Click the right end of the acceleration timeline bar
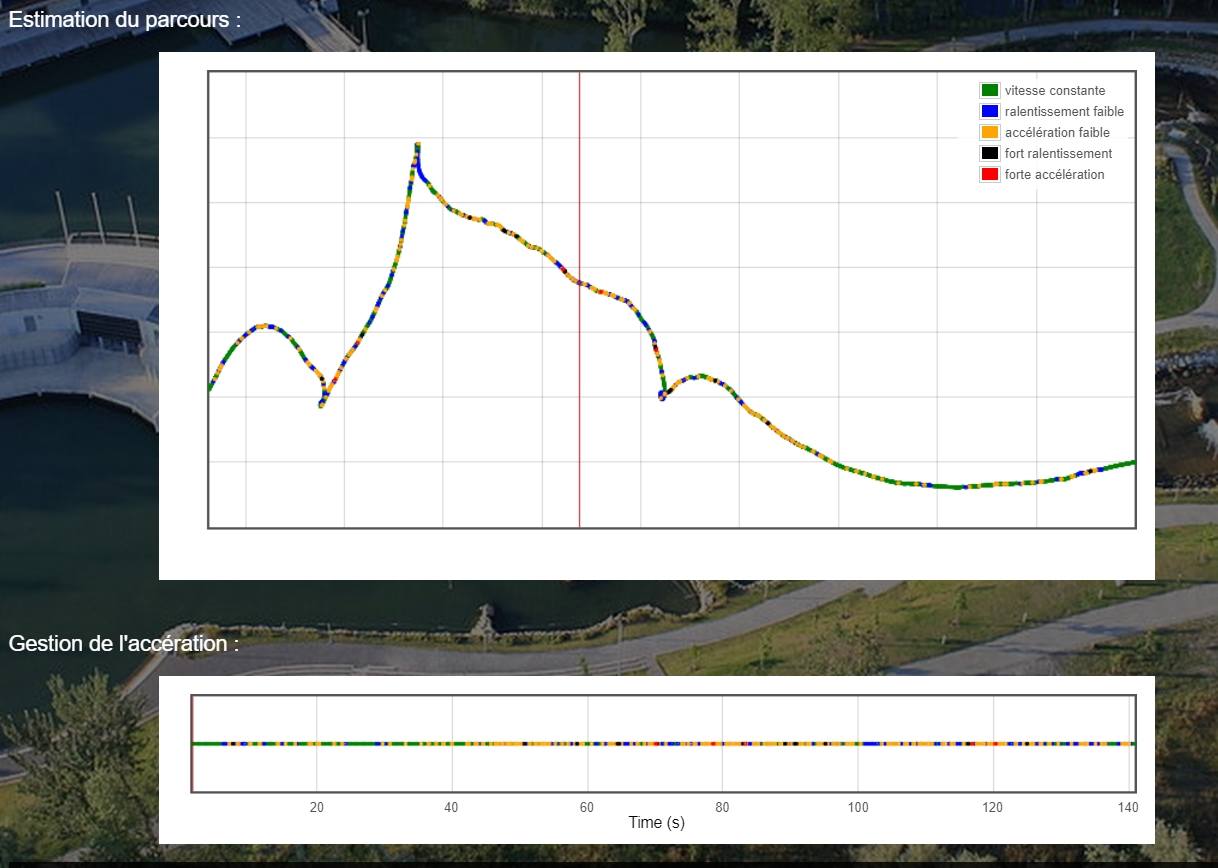This screenshot has height=868, width=1218. pyautogui.click(x=1132, y=743)
